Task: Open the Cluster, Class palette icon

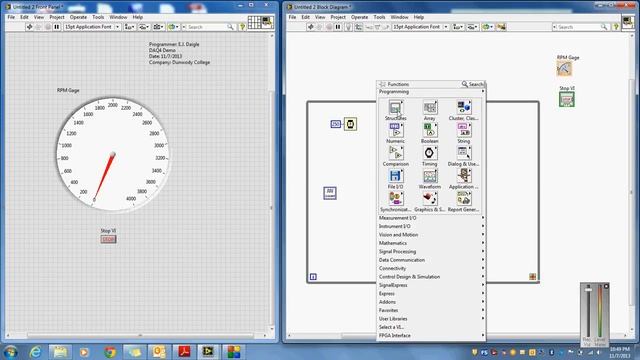Action: tap(464, 108)
